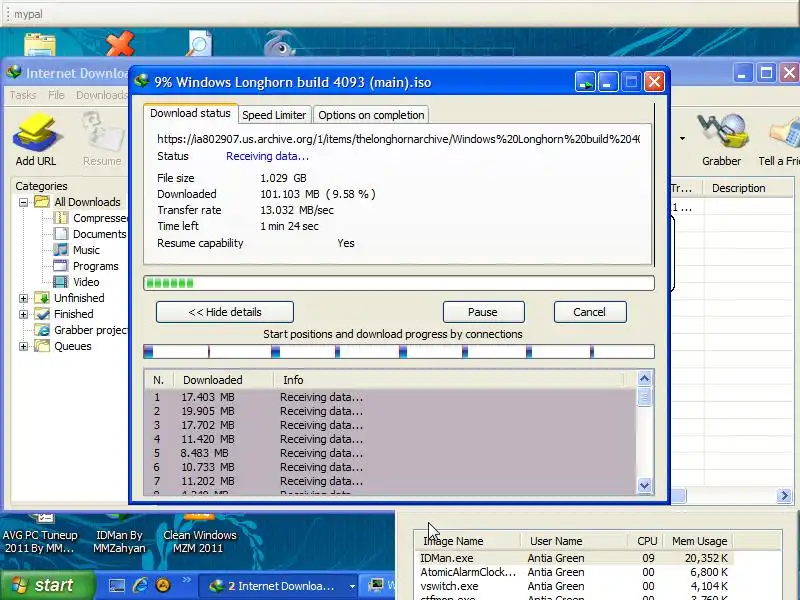Select the Music category
This screenshot has width=800, height=600.
click(x=86, y=250)
